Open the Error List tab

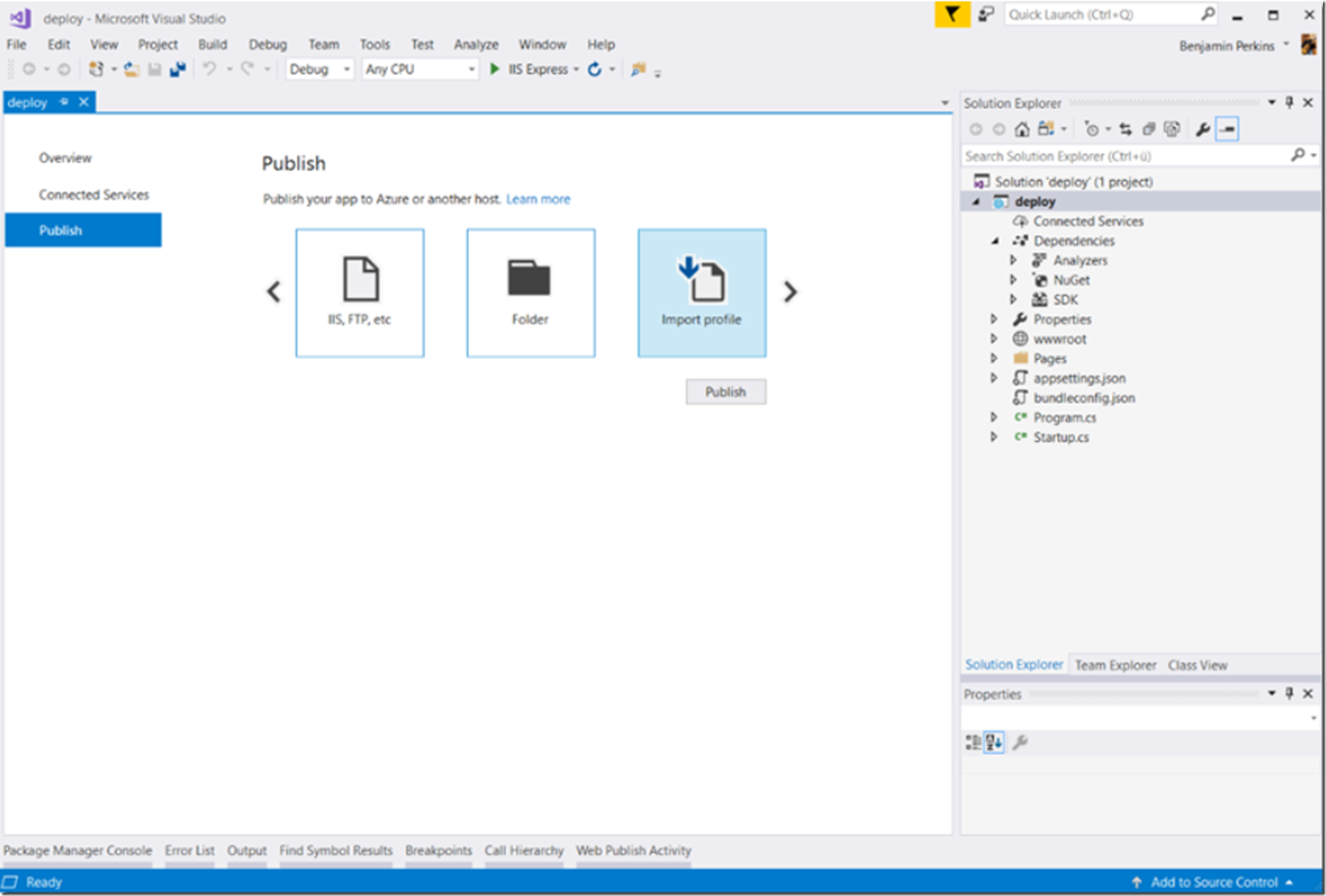point(189,851)
